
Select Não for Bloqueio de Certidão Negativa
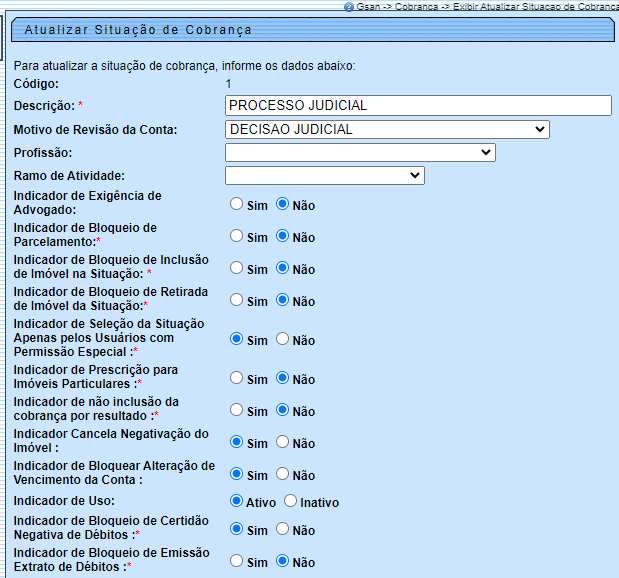(x=282, y=529)
